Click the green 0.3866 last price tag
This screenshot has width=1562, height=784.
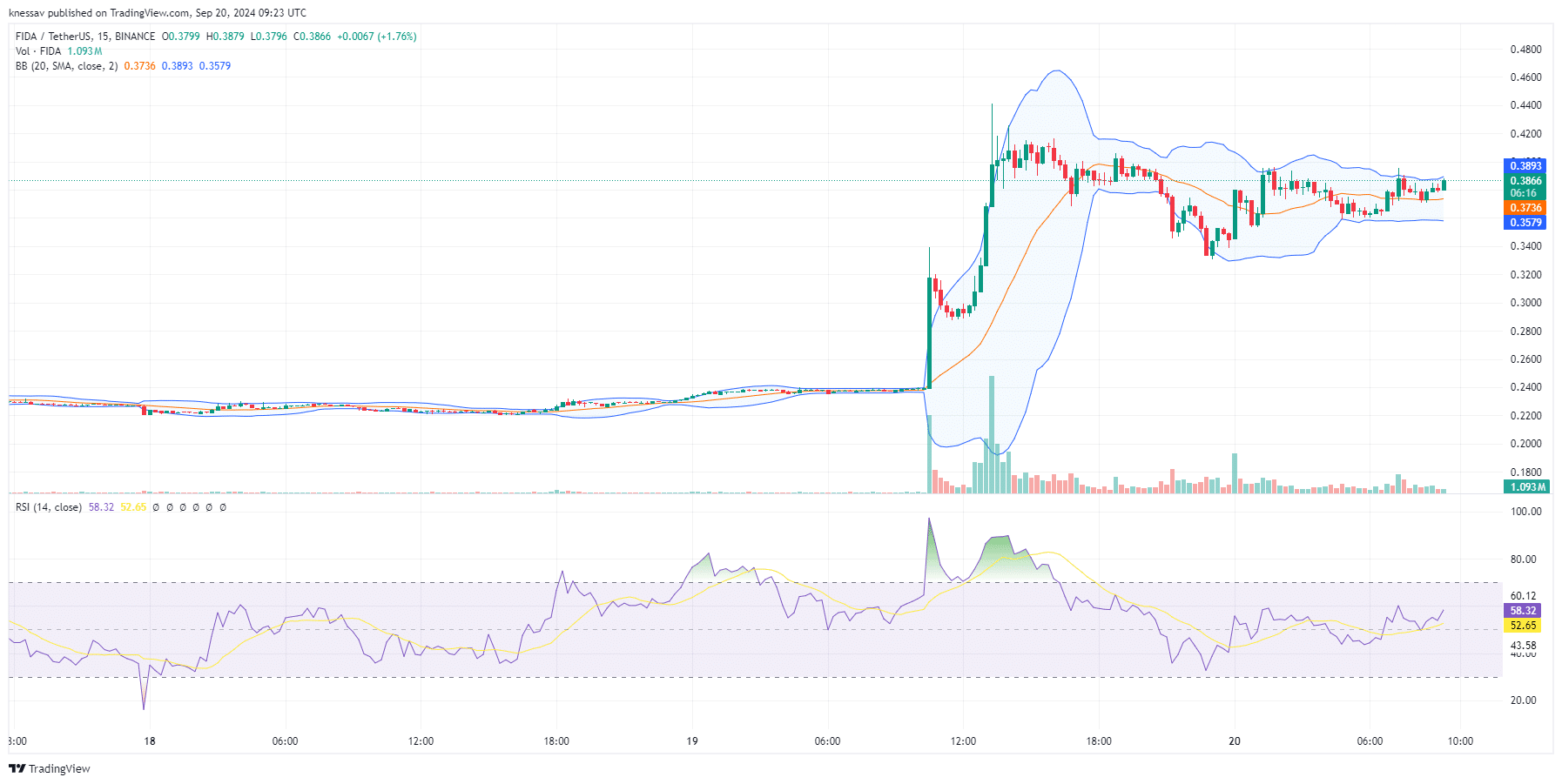click(x=1525, y=181)
